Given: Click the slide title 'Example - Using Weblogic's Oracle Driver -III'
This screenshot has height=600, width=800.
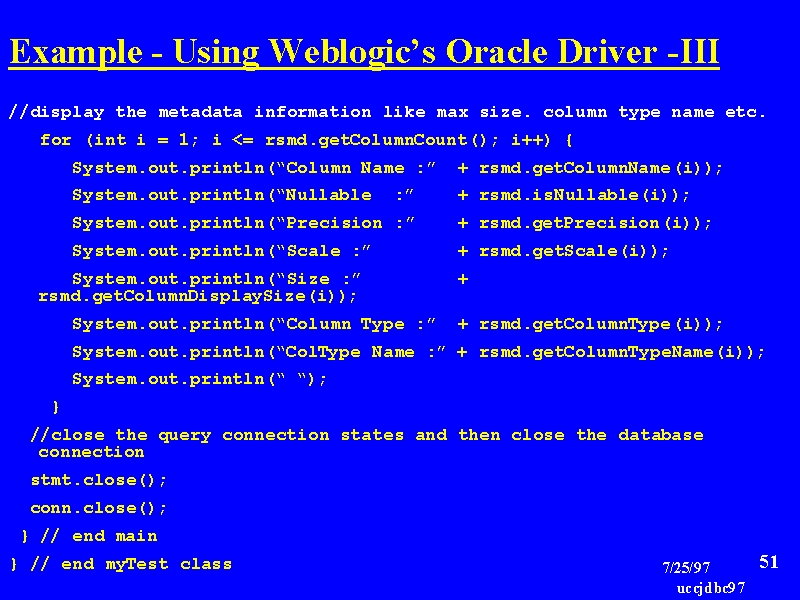Looking at the screenshot, I should [x=364, y=53].
